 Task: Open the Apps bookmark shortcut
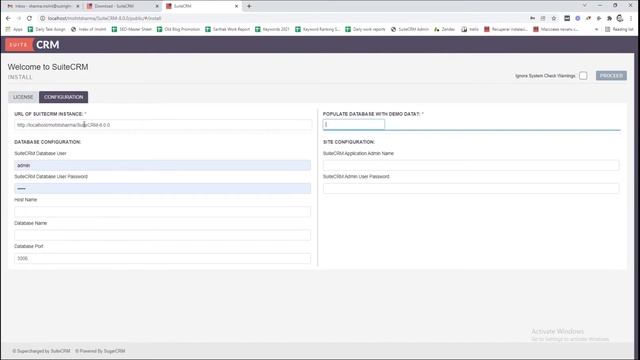tap(14, 29)
